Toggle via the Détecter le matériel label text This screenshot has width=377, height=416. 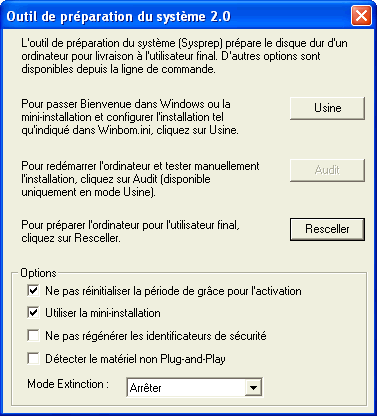135,359
